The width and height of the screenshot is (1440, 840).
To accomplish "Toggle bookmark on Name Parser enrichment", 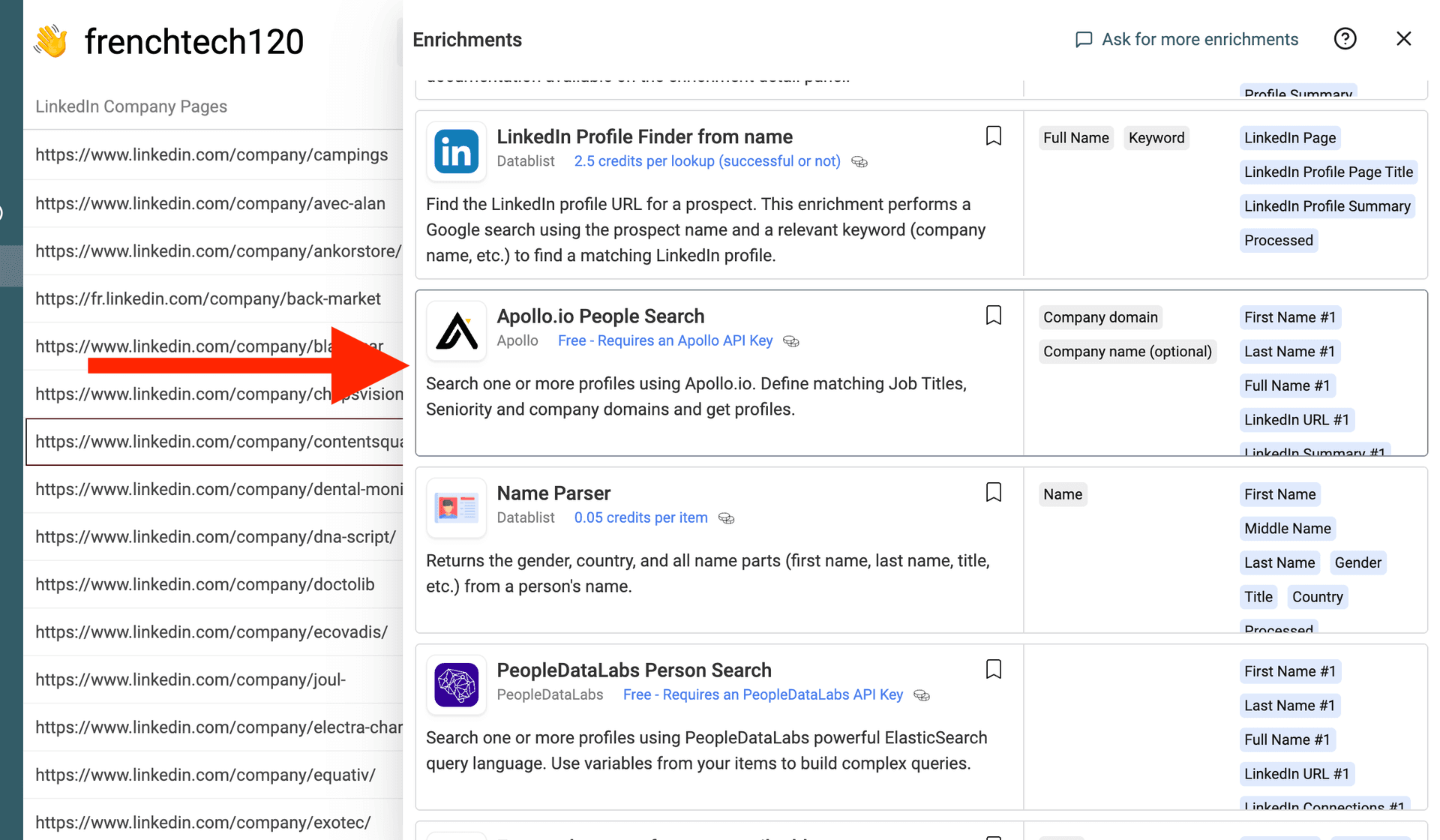I will [993, 492].
